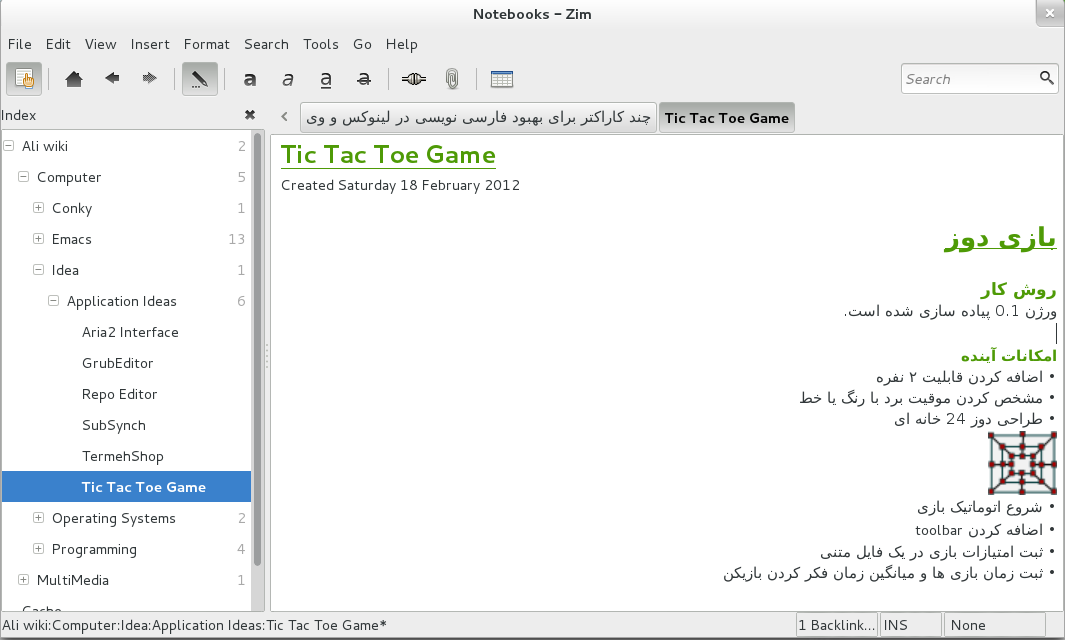Click the forward navigation arrow

149,79
